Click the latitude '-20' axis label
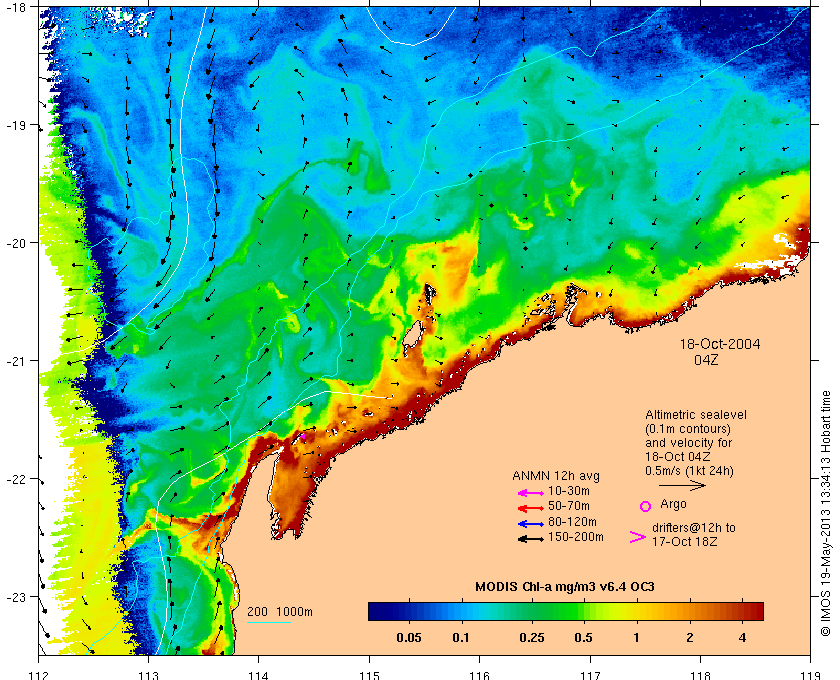This screenshot has height=680, width=840. 15,243
